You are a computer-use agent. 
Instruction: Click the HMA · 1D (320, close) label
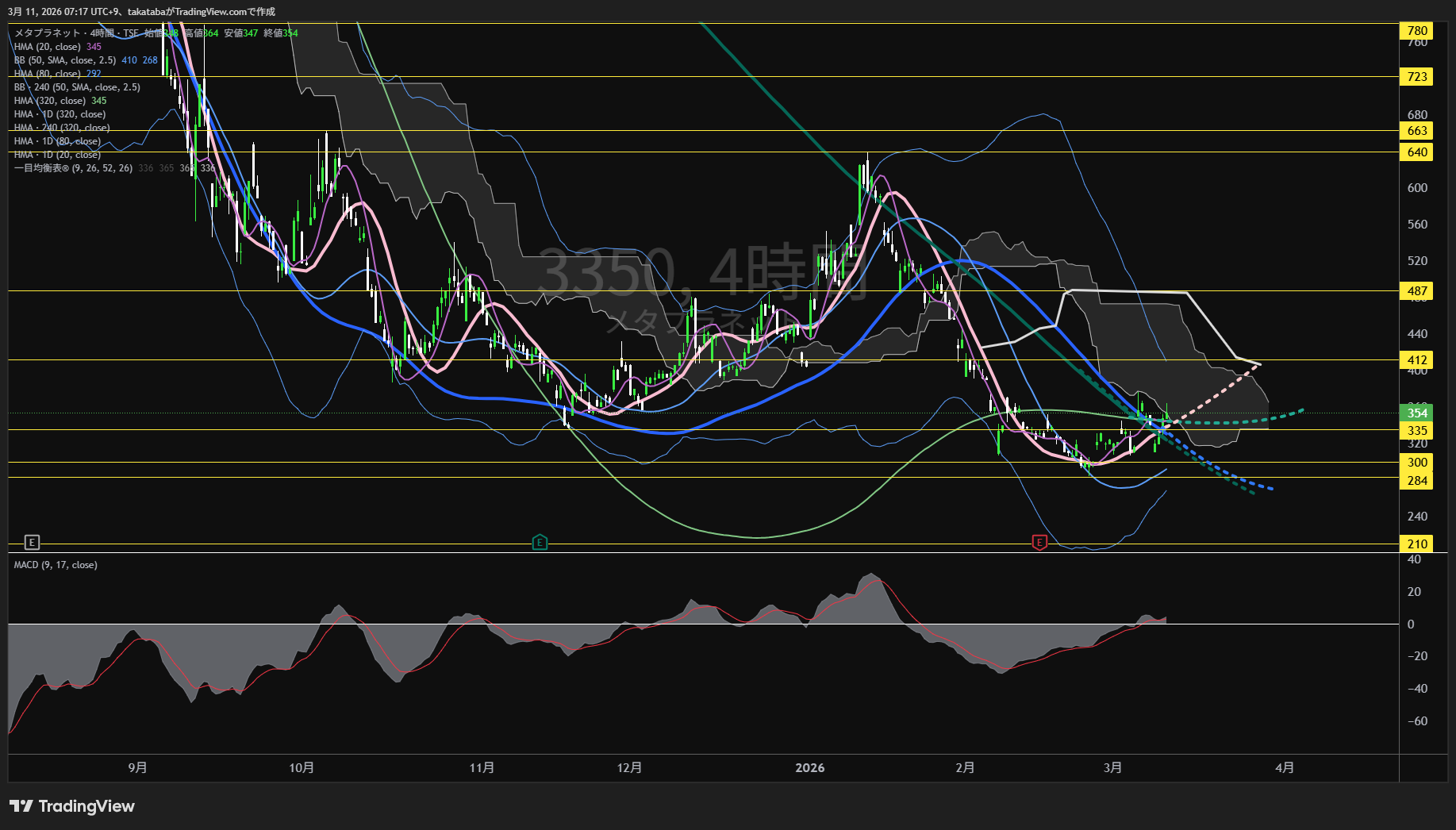pos(60,114)
